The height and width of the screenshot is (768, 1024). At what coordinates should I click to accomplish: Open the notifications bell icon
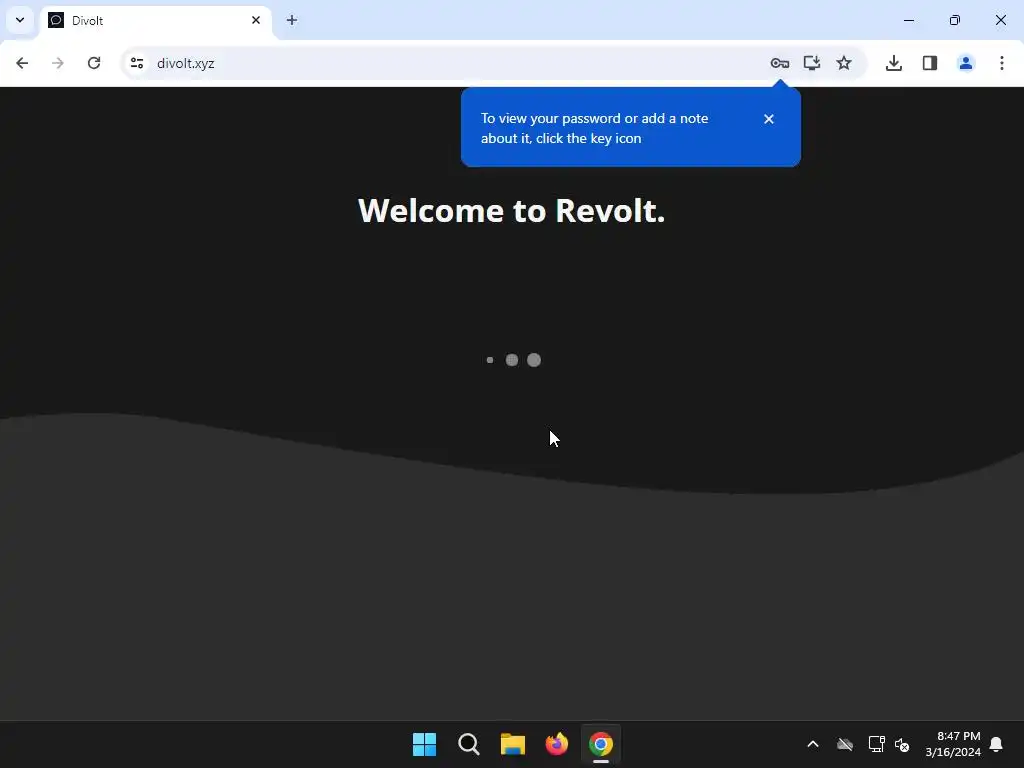(x=997, y=744)
